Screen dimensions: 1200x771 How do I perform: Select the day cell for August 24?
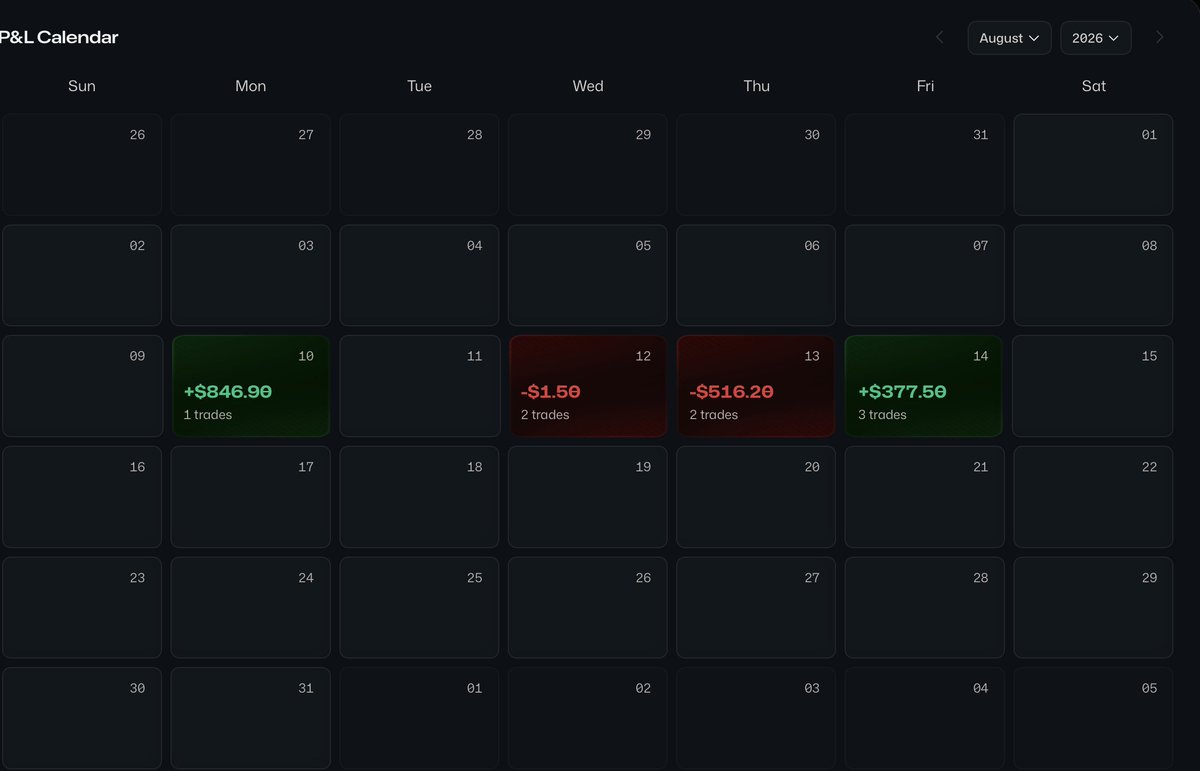point(251,607)
